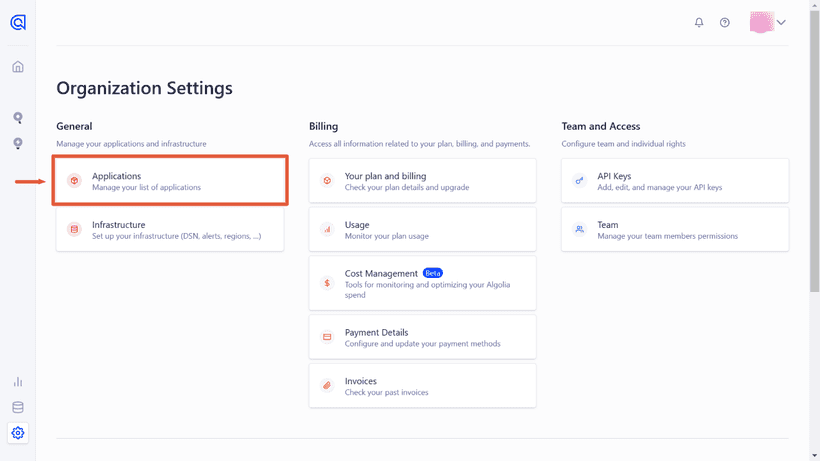Click the Applications cube icon

[x=74, y=180]
